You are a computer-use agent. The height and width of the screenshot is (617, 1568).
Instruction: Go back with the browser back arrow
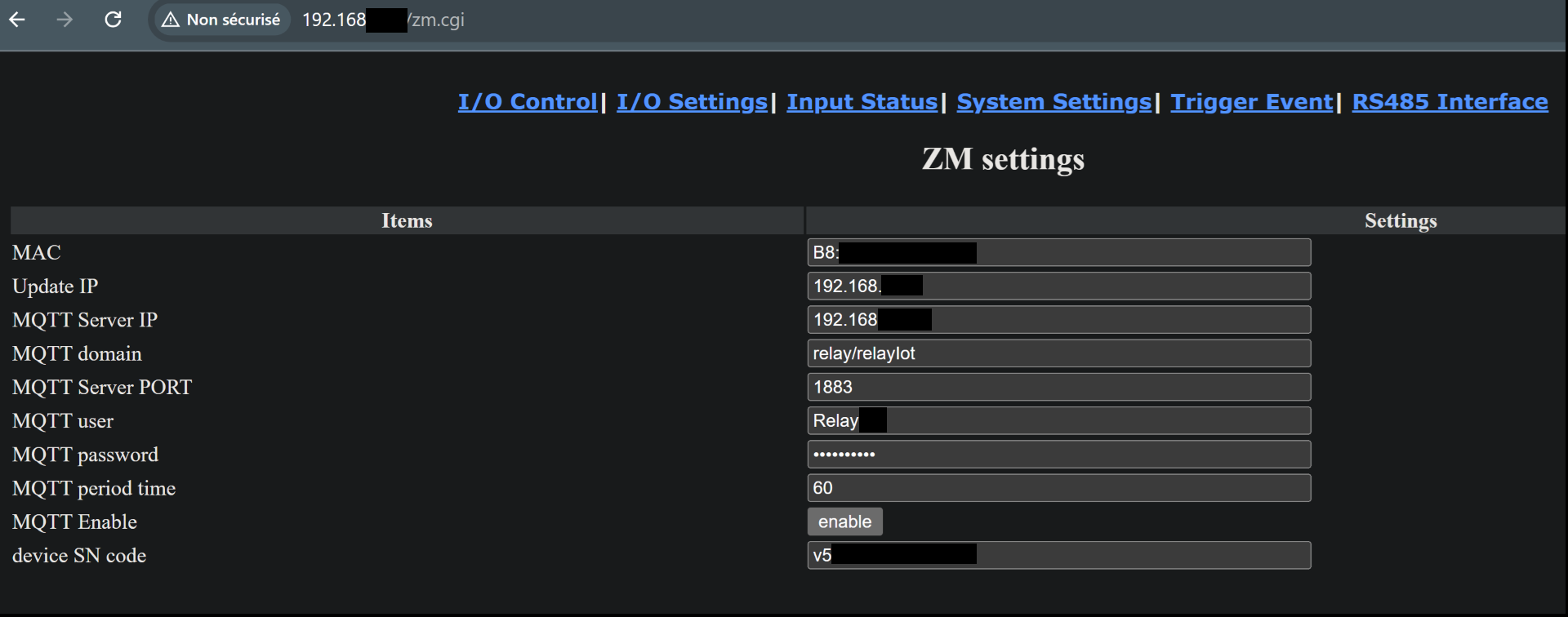tap(17, 20)
